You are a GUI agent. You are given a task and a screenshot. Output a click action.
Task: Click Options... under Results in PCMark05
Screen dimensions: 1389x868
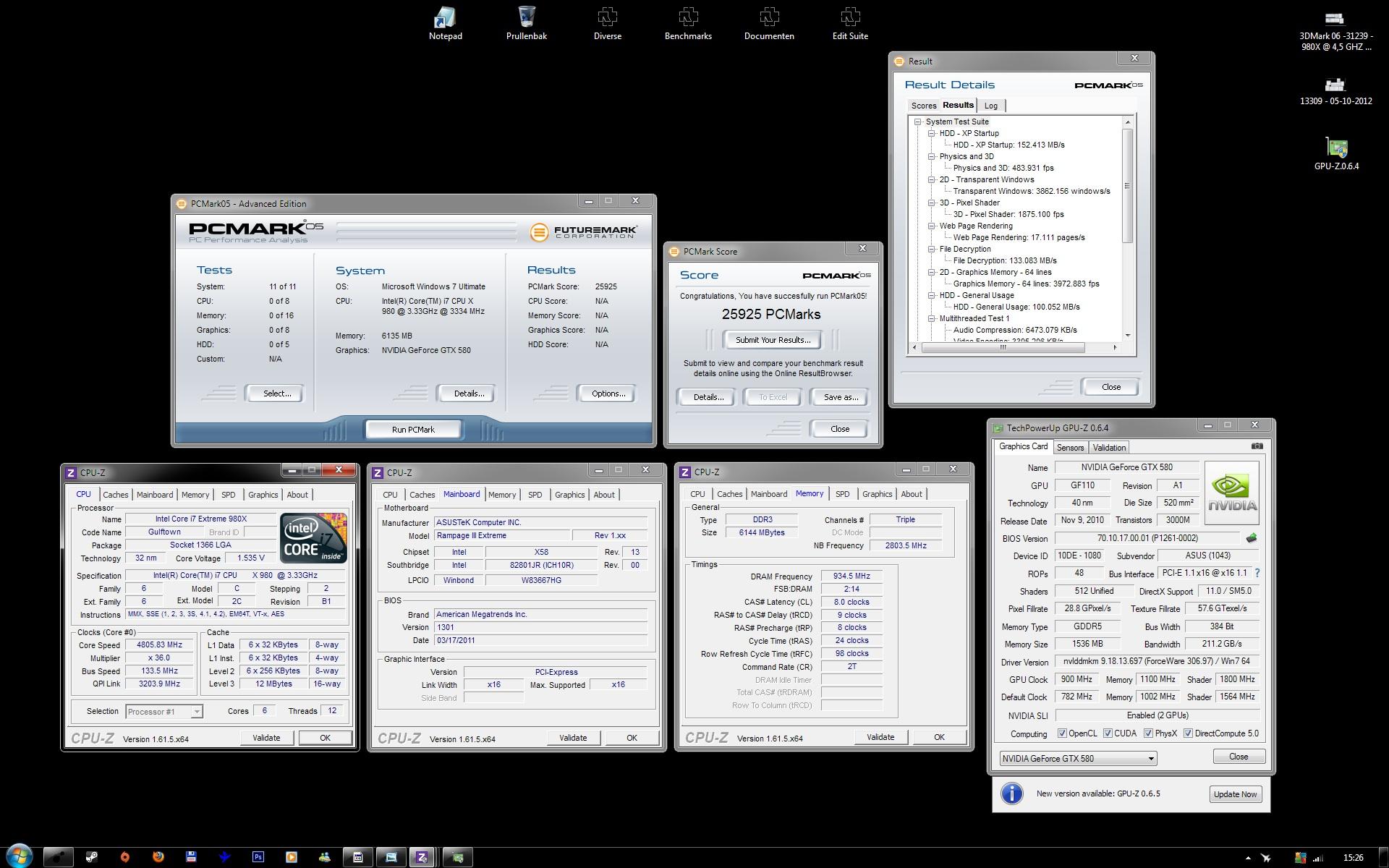608,393
